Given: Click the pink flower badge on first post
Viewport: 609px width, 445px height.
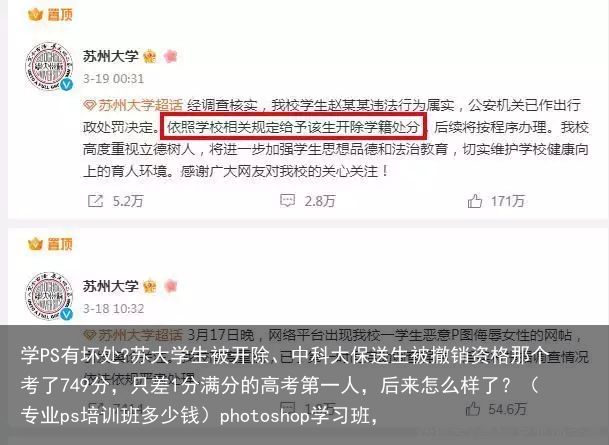Looking at the screenshot, I should [x=171, y=56].
